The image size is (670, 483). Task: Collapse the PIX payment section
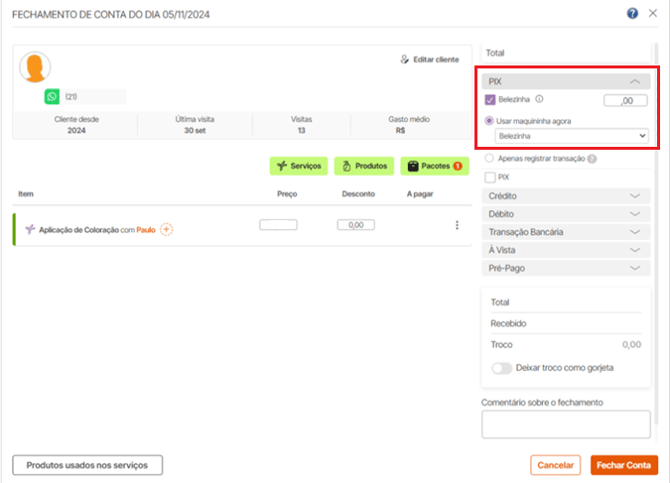(566, 81)
